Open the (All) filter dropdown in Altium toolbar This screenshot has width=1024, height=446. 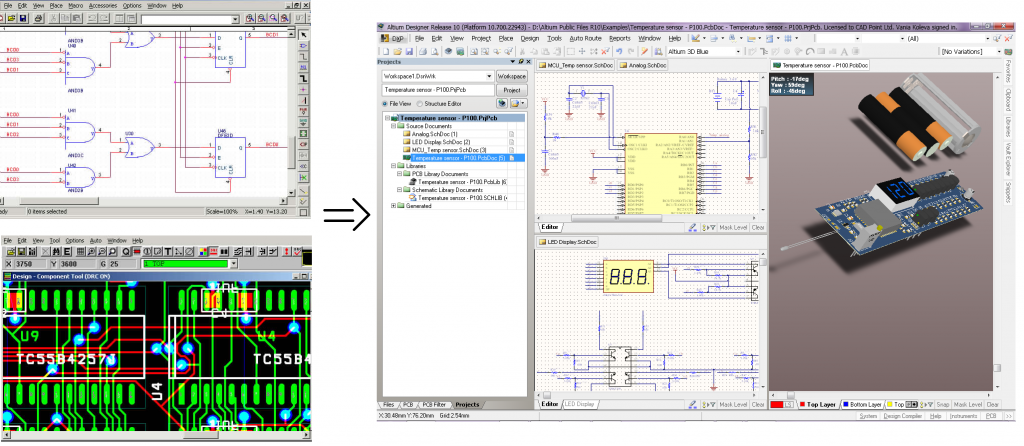tap(987, 39)
